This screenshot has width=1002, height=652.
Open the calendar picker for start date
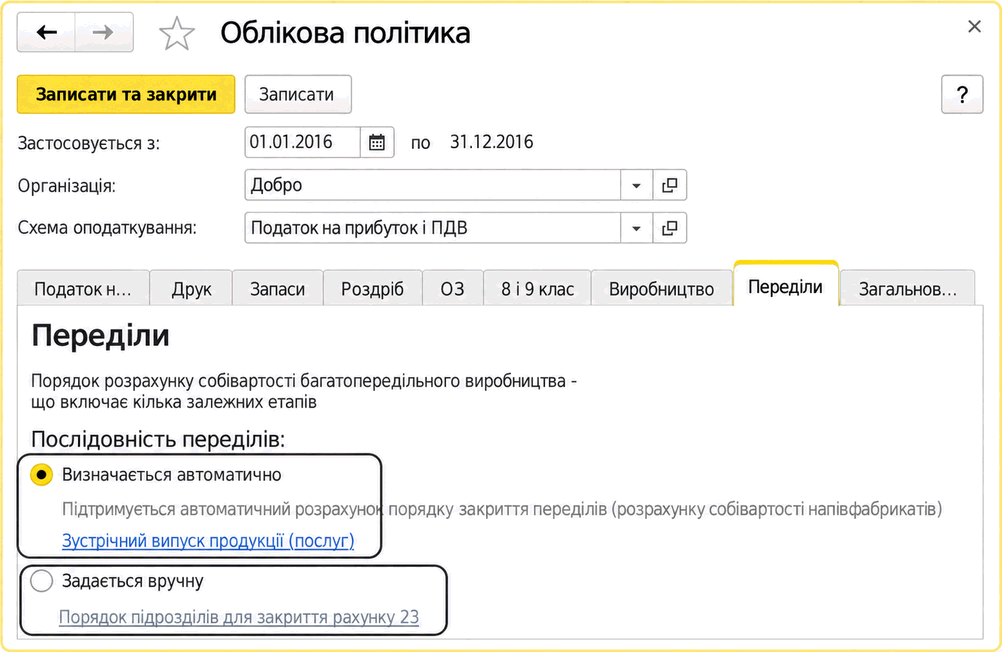(x=377, y=142)
